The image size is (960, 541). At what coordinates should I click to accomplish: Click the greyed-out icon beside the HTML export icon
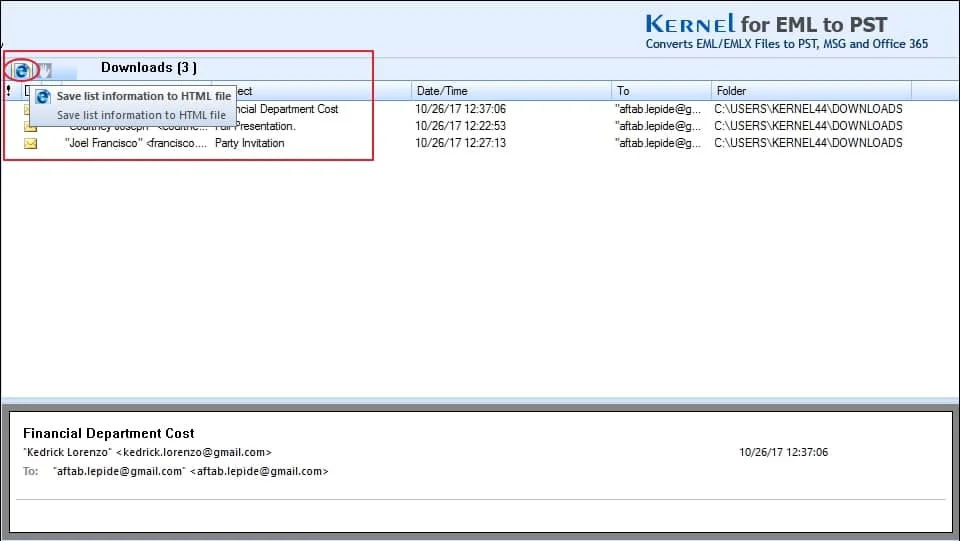(x=45, y=70)
